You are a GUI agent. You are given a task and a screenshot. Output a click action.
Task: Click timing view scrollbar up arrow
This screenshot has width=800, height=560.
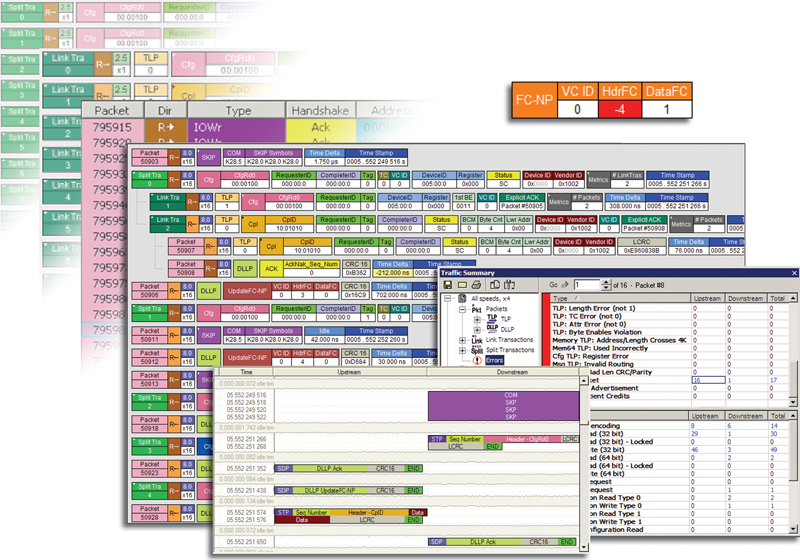tap(584, 381)
